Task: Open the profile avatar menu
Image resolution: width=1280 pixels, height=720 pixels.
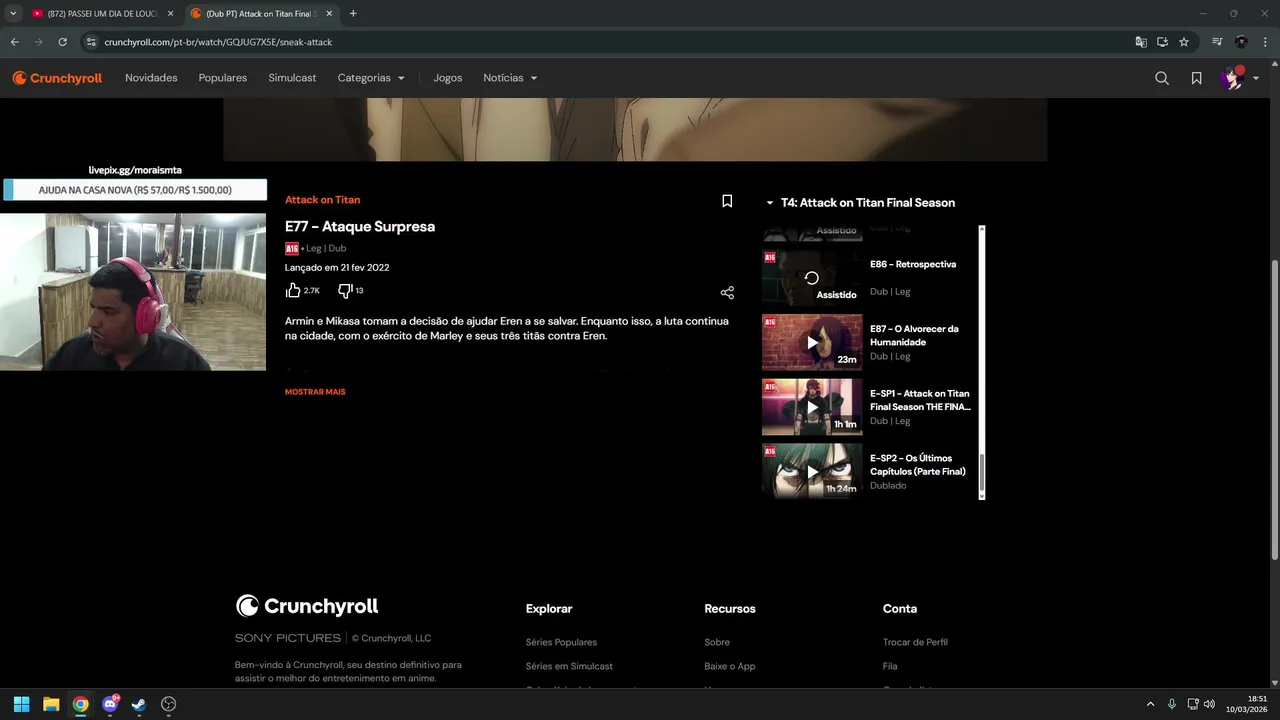Action: [x=1232, y=78]
